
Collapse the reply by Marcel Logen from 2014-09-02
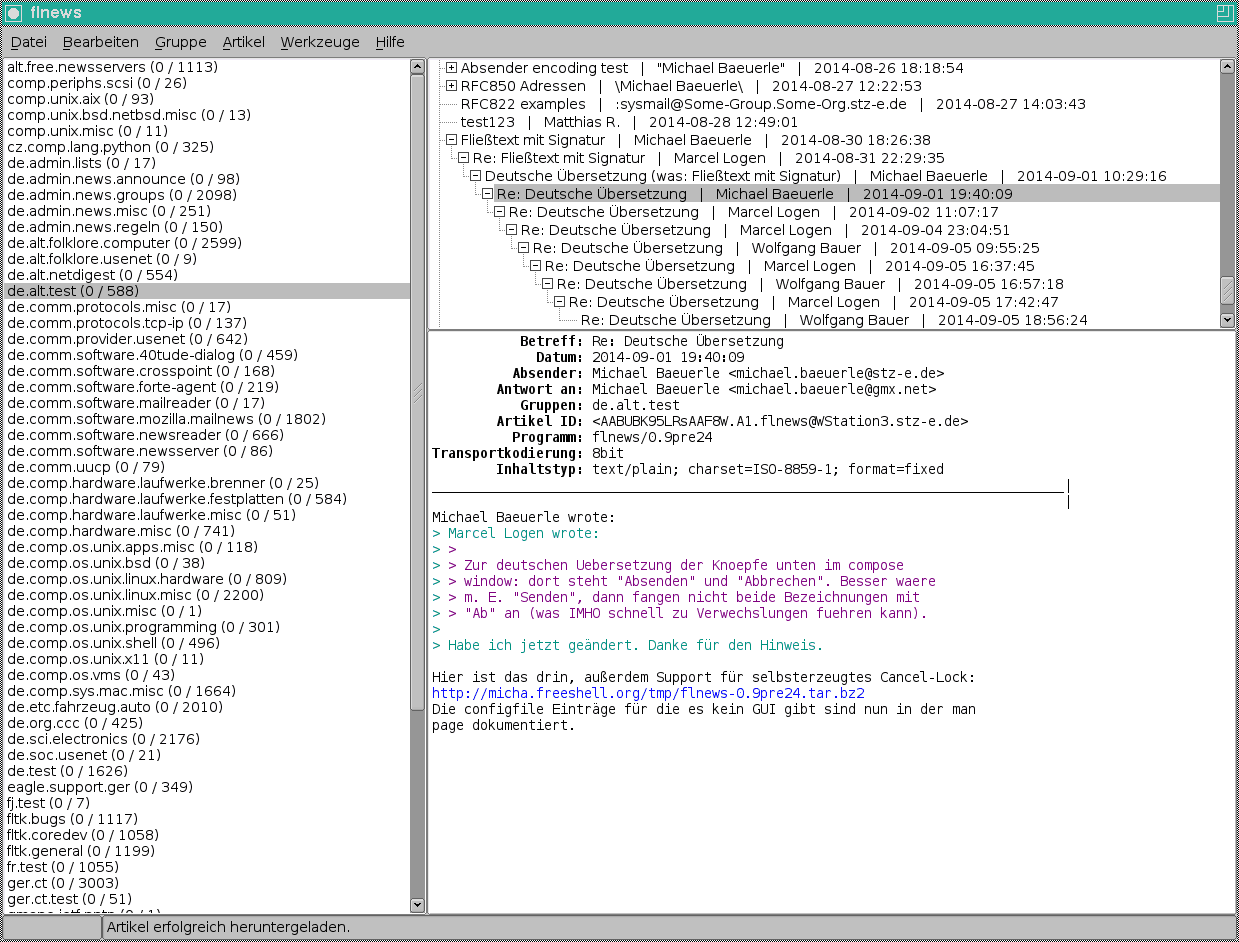(500, 212)
